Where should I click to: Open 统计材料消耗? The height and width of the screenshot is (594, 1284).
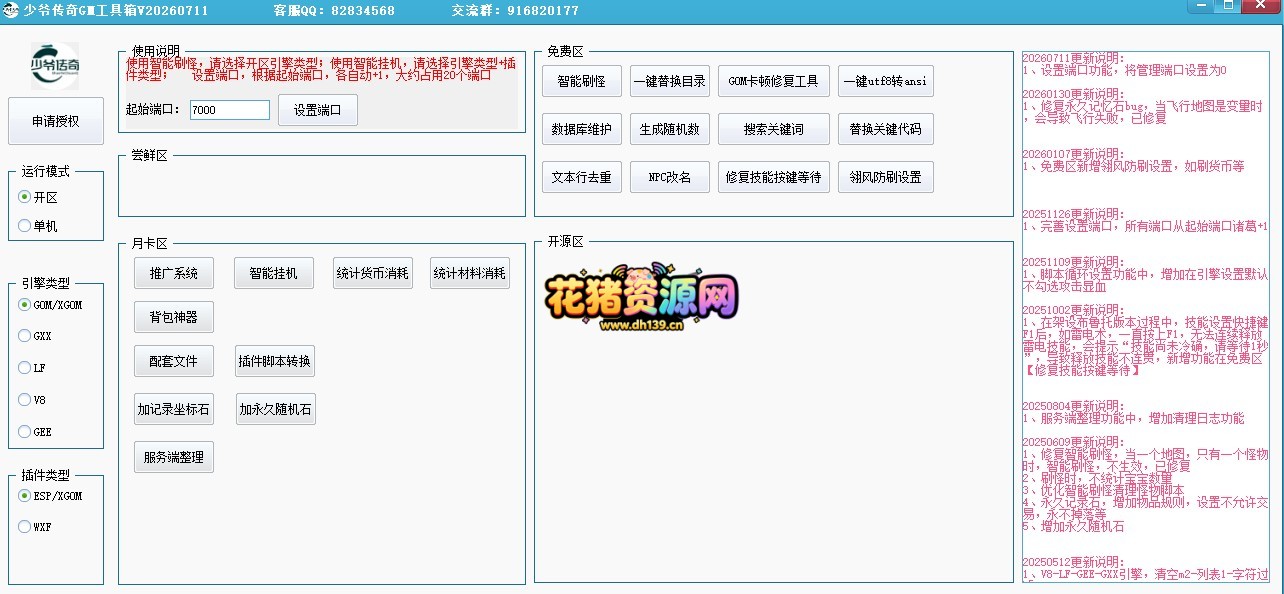coord(470,273)
